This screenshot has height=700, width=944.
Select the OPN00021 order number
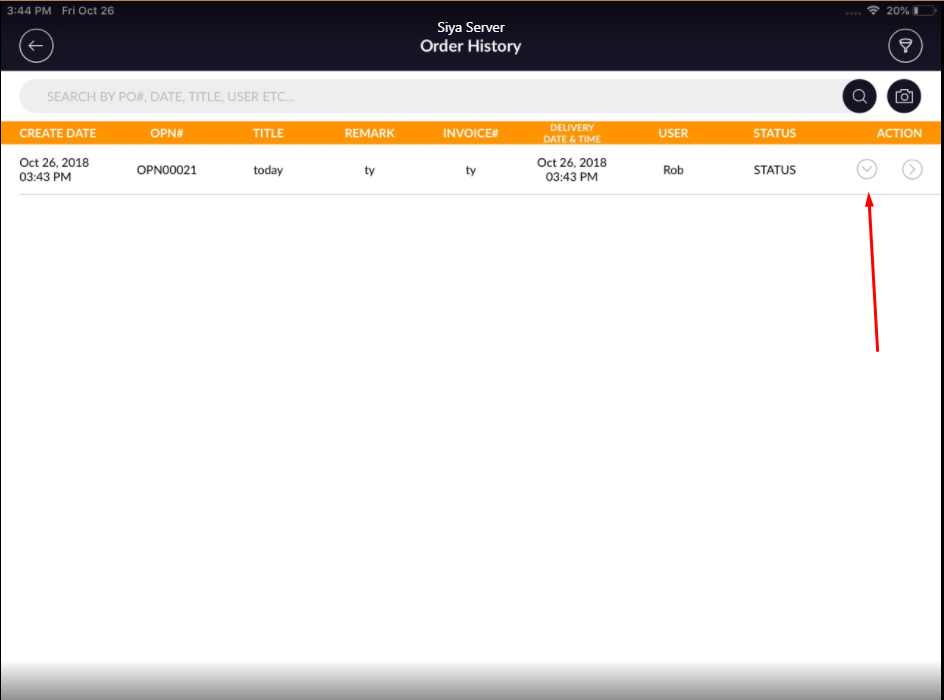click(167, 170)
